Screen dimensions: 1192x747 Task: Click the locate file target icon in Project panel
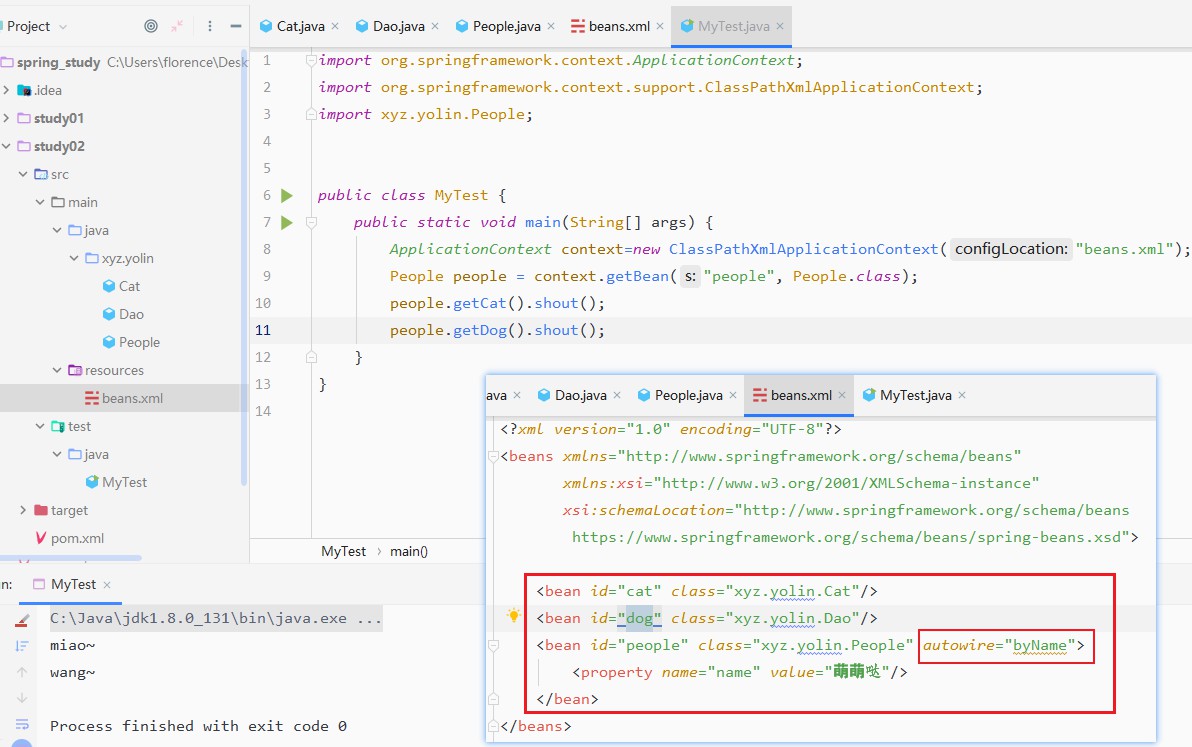point(151,26)
